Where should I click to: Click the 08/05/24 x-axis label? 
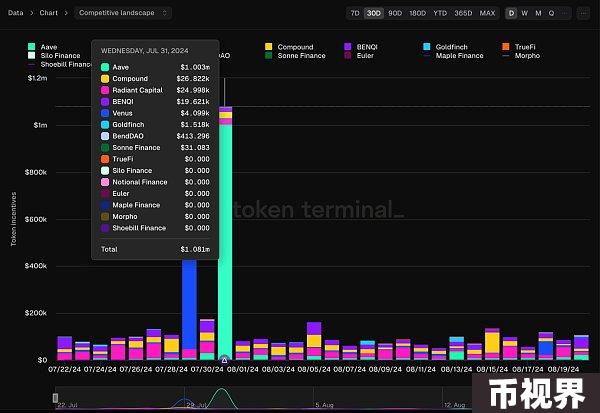314,369
